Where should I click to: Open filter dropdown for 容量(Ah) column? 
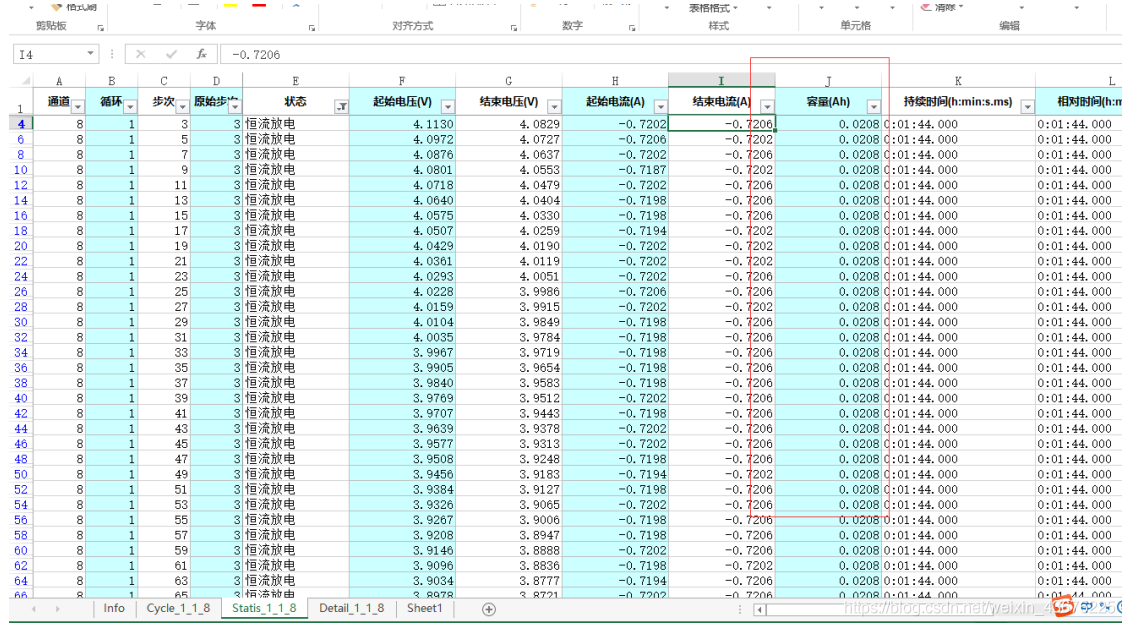(874, 107)
